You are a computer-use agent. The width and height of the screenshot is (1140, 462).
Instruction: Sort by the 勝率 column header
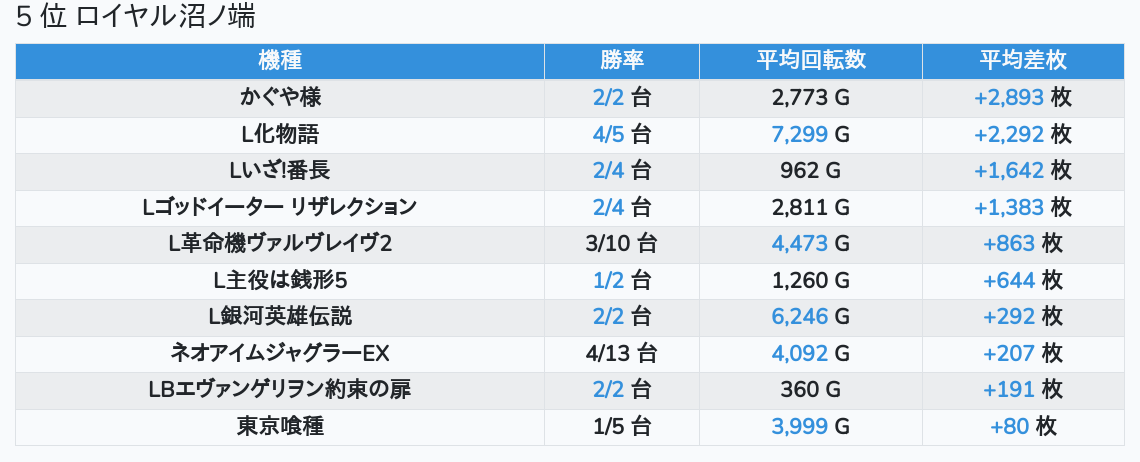coord(621,61)
